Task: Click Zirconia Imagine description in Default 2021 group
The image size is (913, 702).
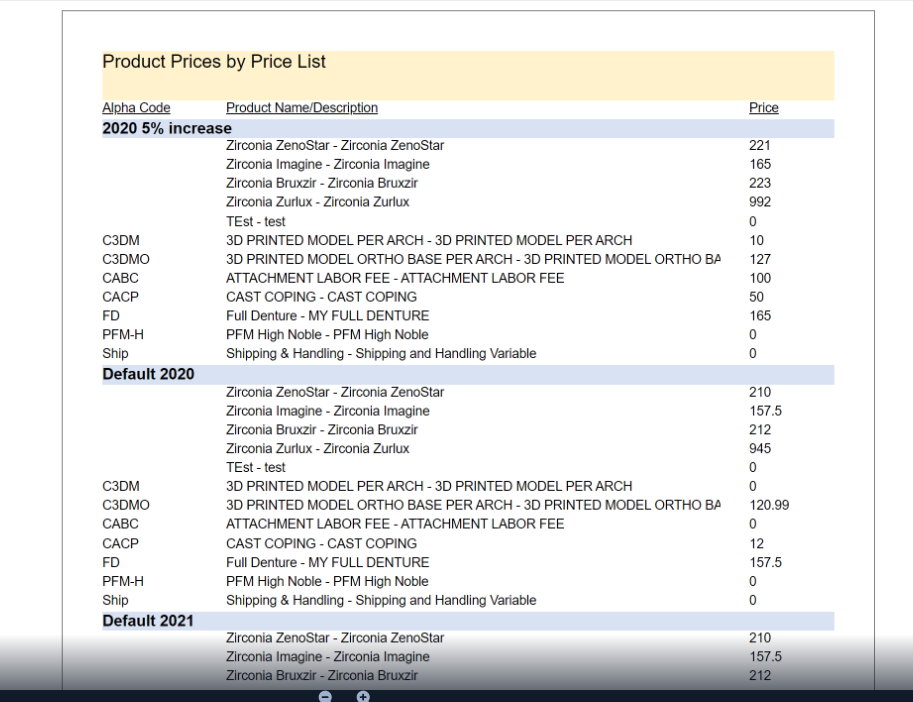Action: [x=328, y=657]
